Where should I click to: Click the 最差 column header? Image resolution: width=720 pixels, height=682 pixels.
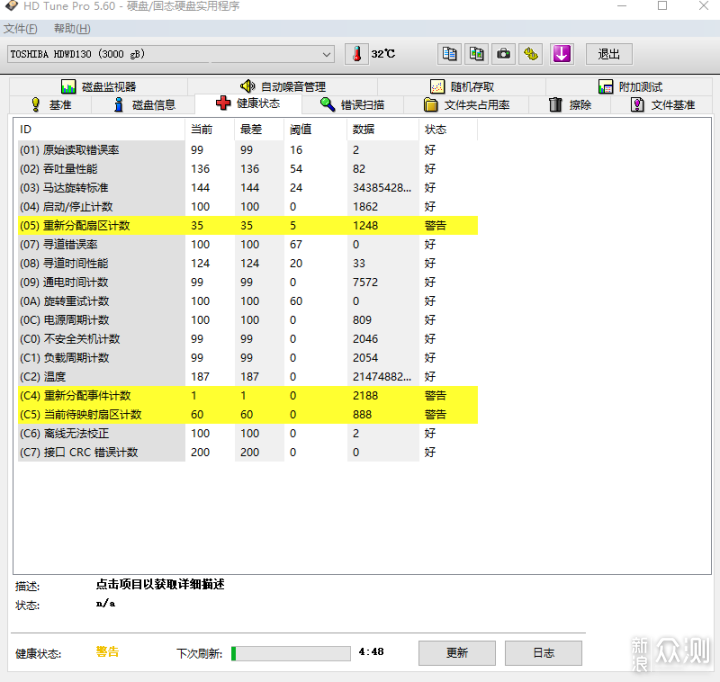click(259, 130)
